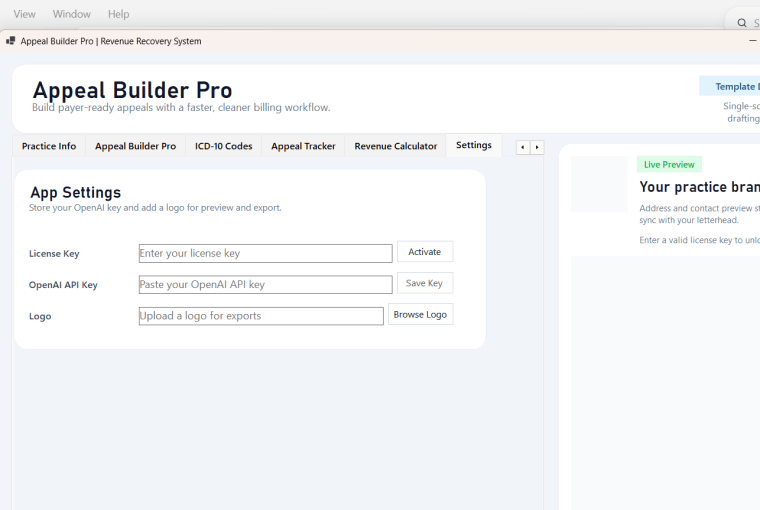Open the Appeal Tracker tab
This screenshot has height=510, width=760.
(303, 146)
